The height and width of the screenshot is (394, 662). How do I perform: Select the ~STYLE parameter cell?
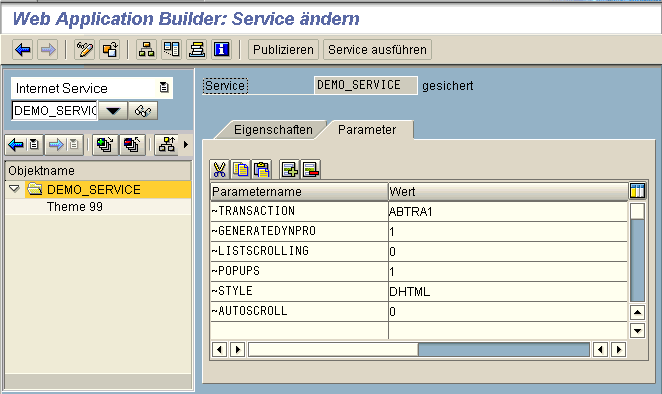click(299, 291)
